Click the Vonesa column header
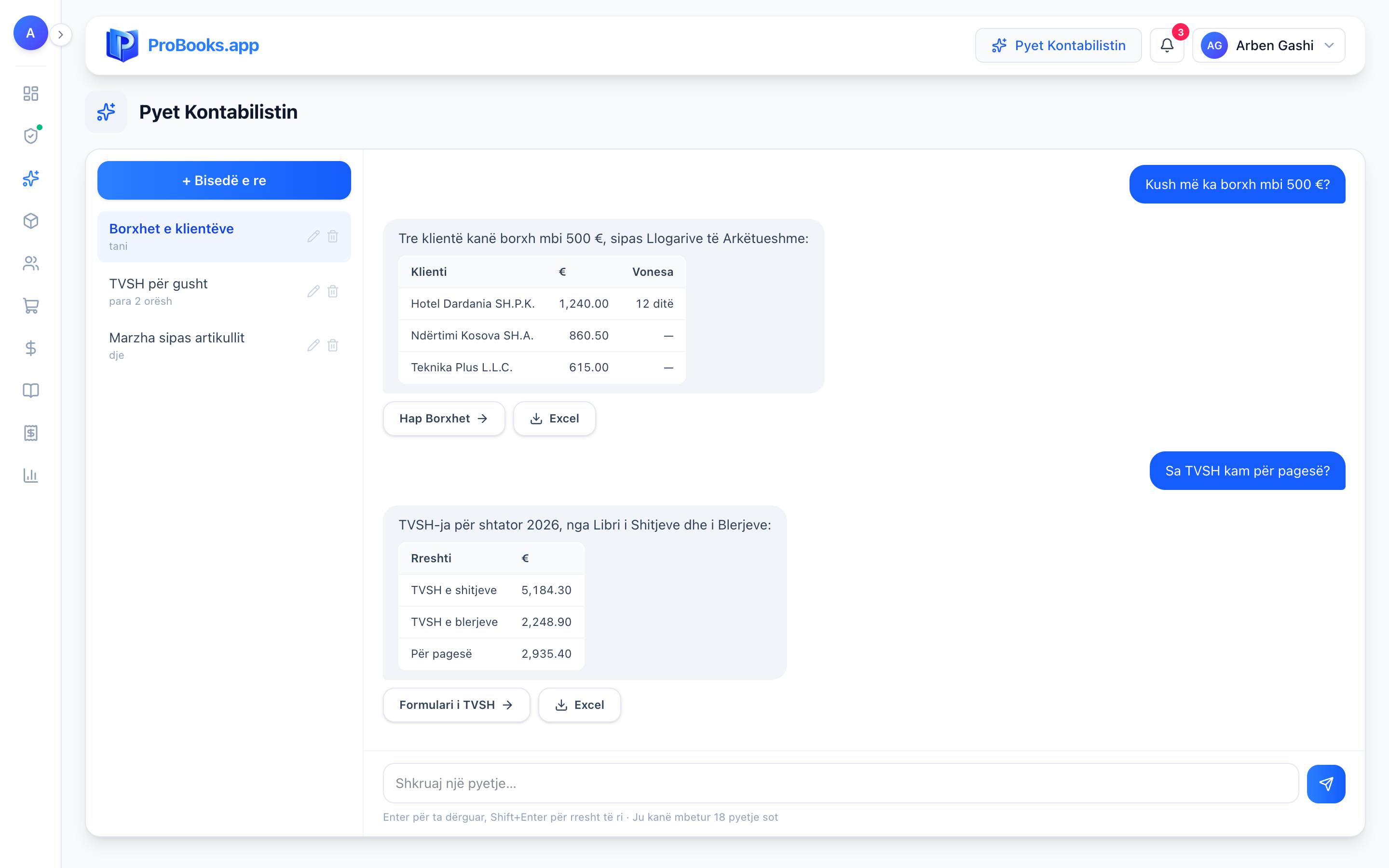Screen dimensions: 1389x868 click(653, 272)
